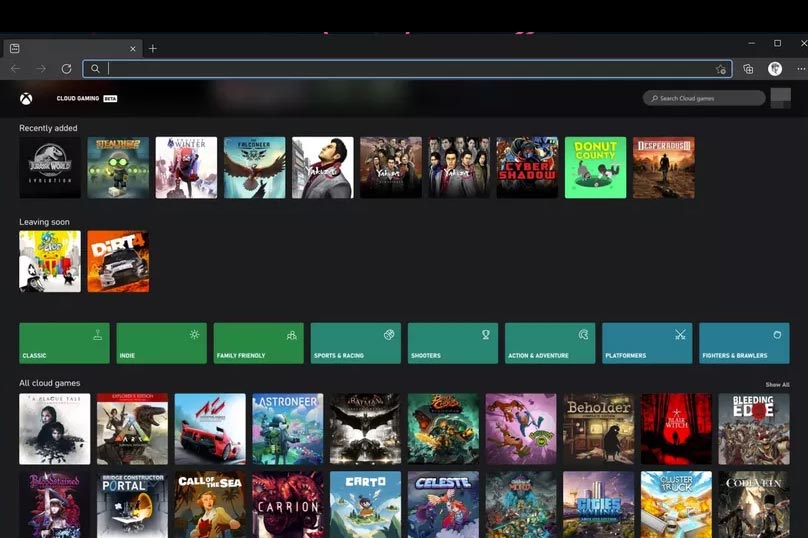The image size is (808, 538).
Task: Open Jurassic World Evolution game tile
Action: click(x=50, y=167)
